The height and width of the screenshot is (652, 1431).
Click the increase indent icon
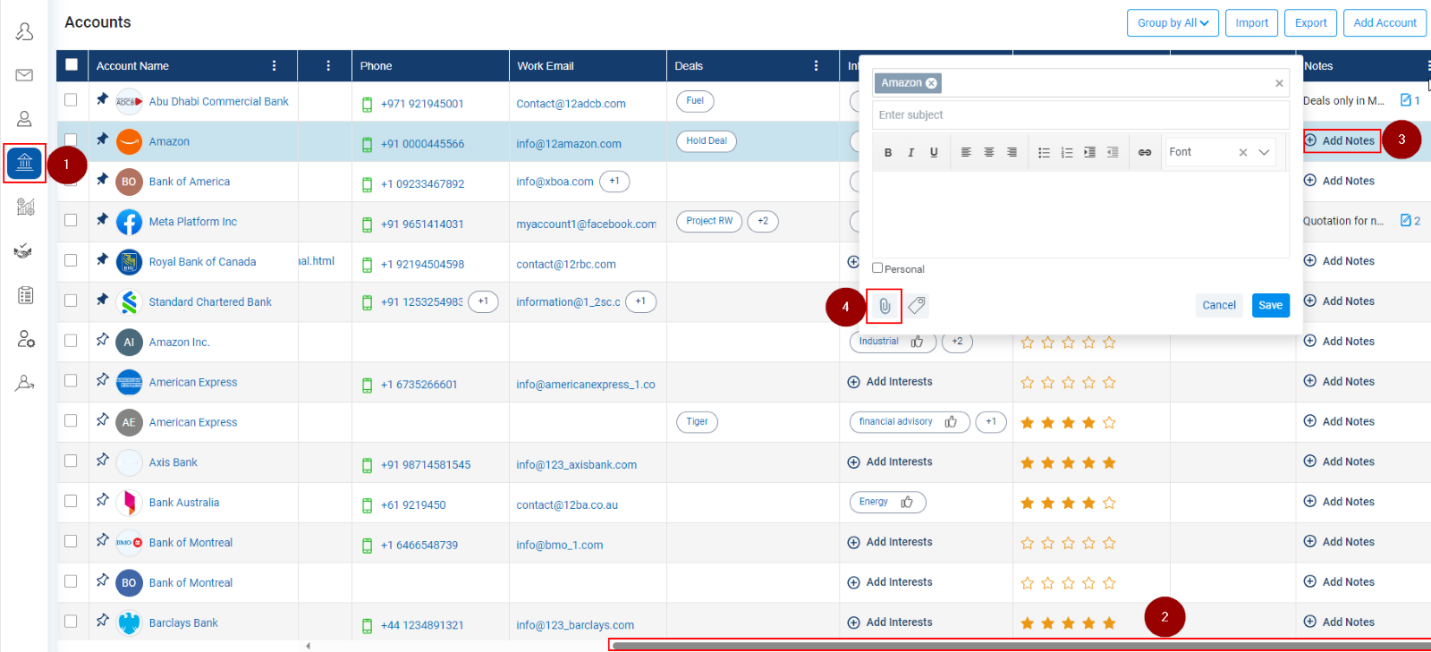(1090, 153)
